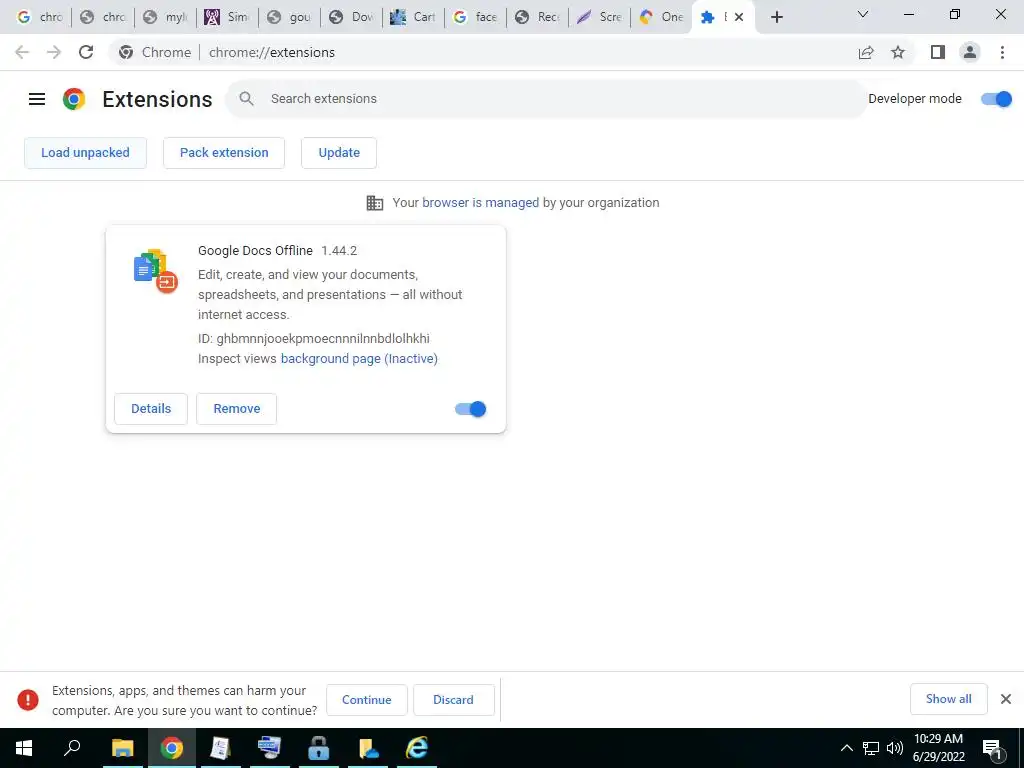
Task: Switch to the Scre tab
Action: point(599,17)
